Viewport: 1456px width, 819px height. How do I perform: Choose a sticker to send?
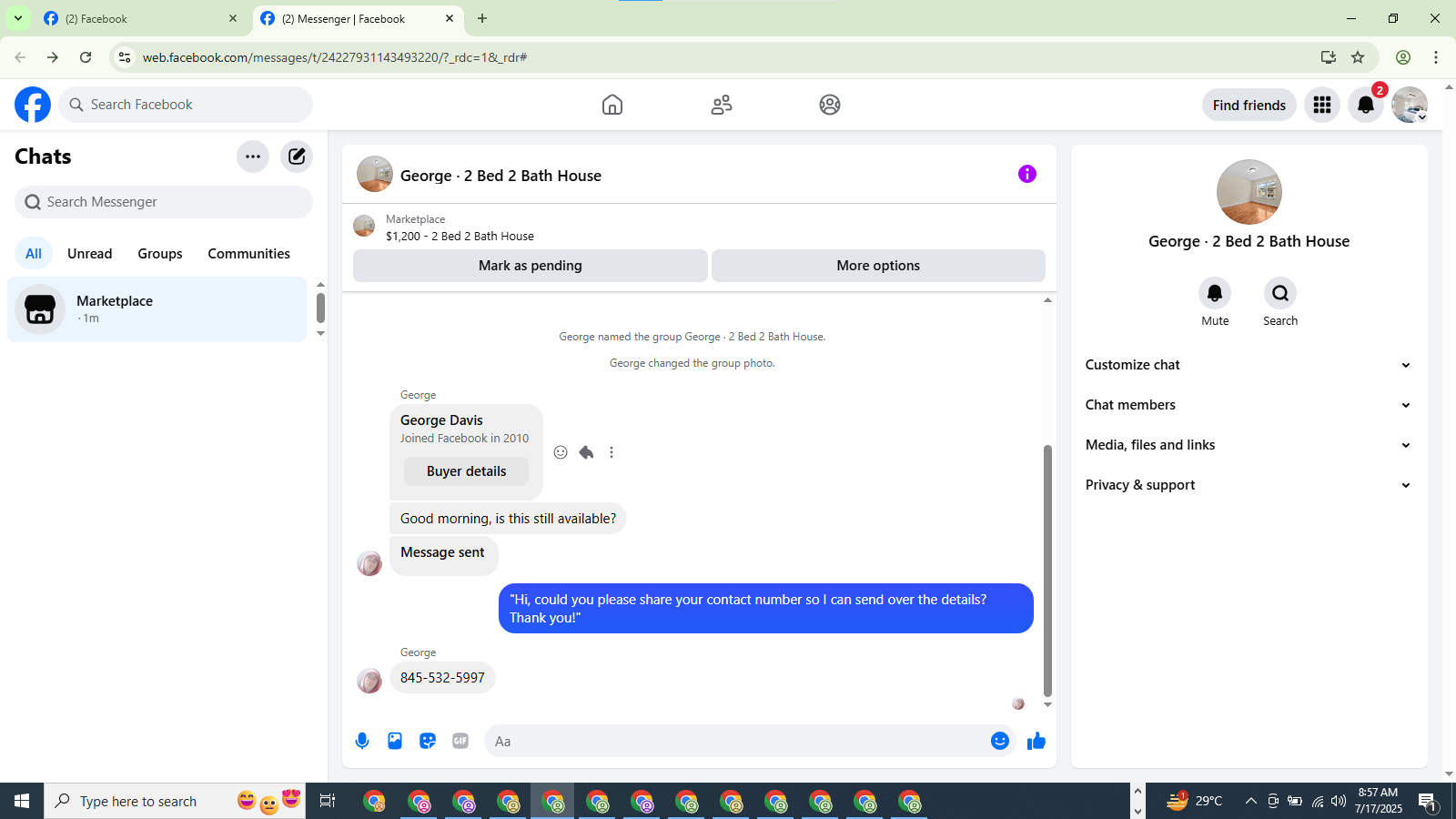[428, 741]
